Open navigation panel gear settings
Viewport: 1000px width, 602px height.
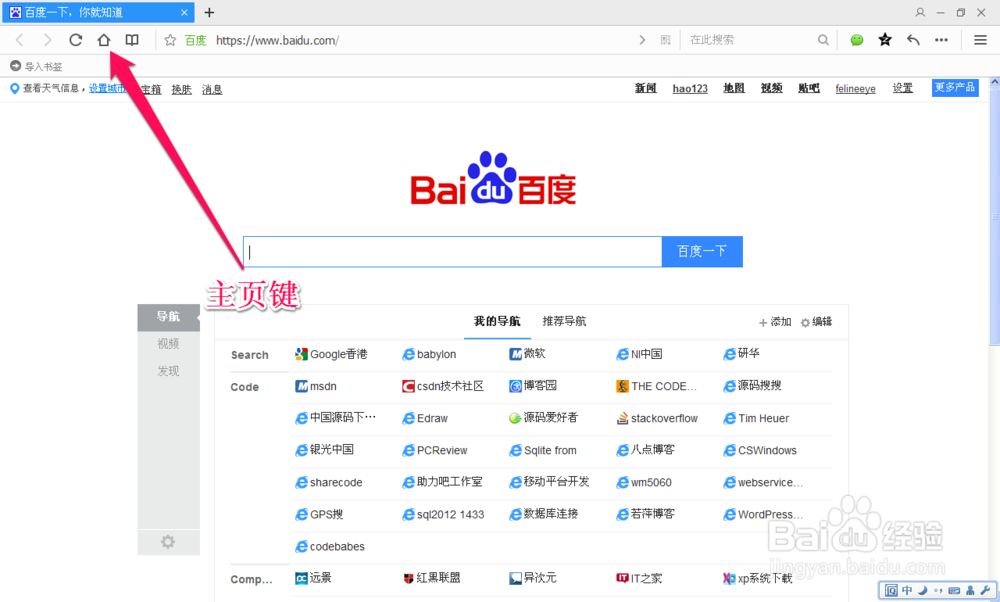coord(168,542)
